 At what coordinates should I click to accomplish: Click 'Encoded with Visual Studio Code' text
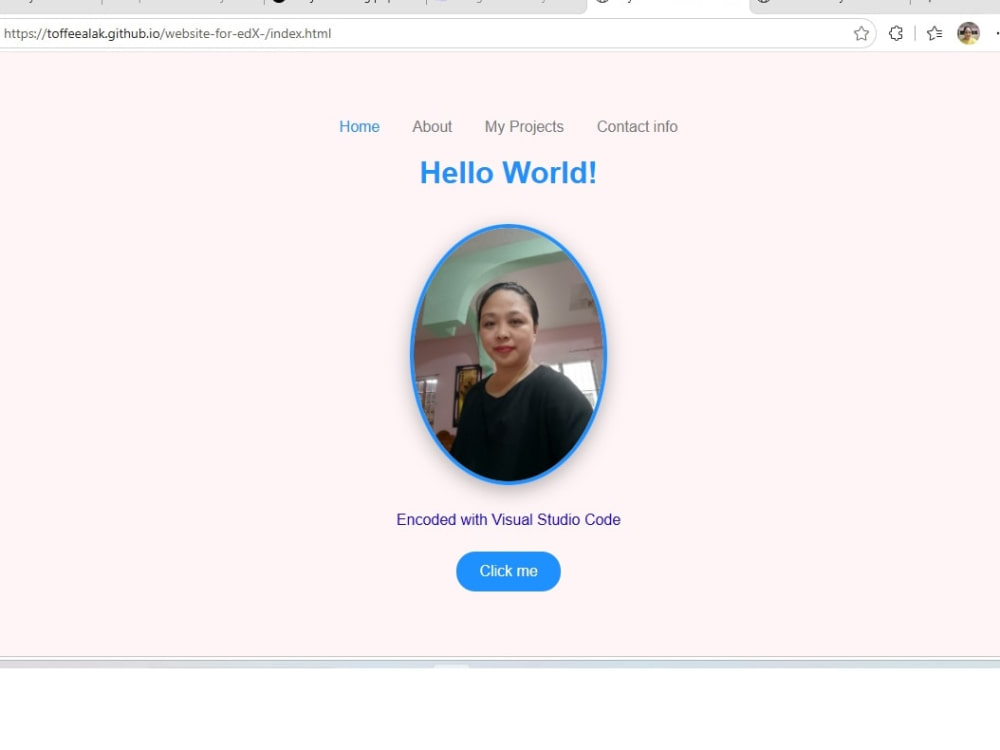click(508, 520)
